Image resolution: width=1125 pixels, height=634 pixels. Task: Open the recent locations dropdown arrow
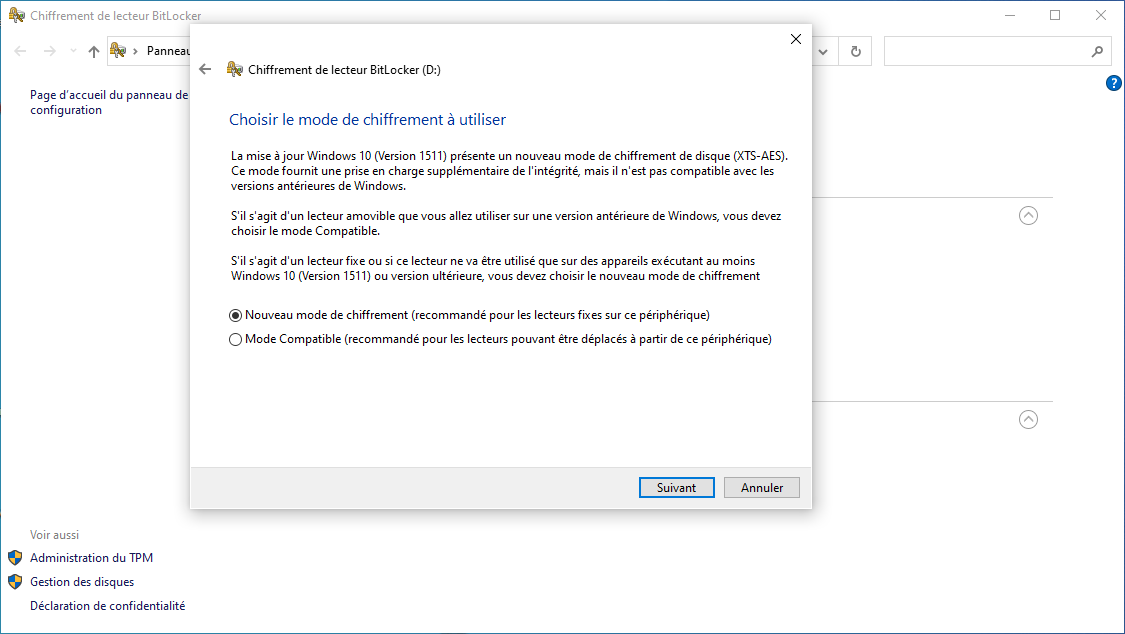(72, 51)
